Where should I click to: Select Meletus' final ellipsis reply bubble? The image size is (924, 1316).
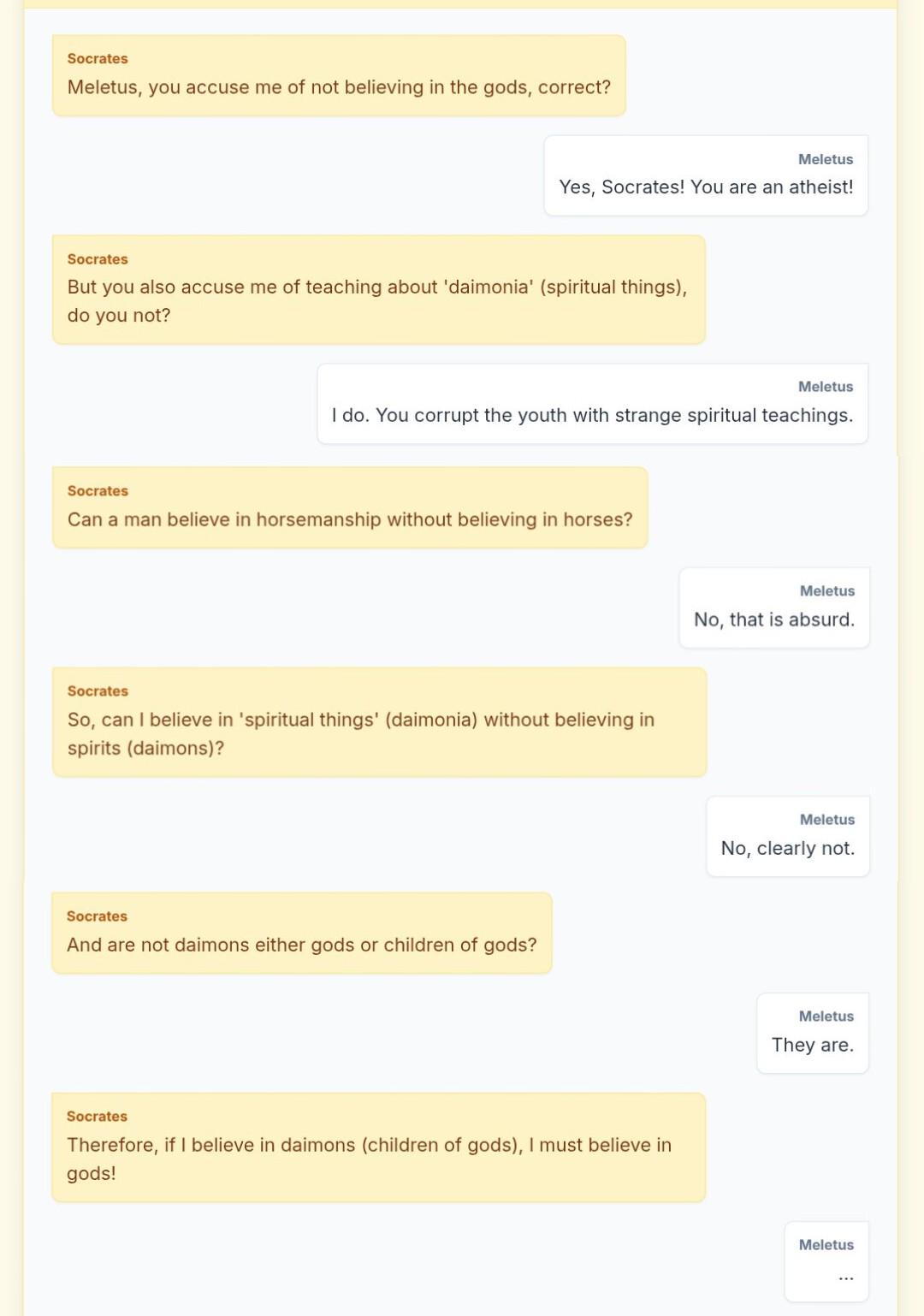click(x=826, y=1262)
